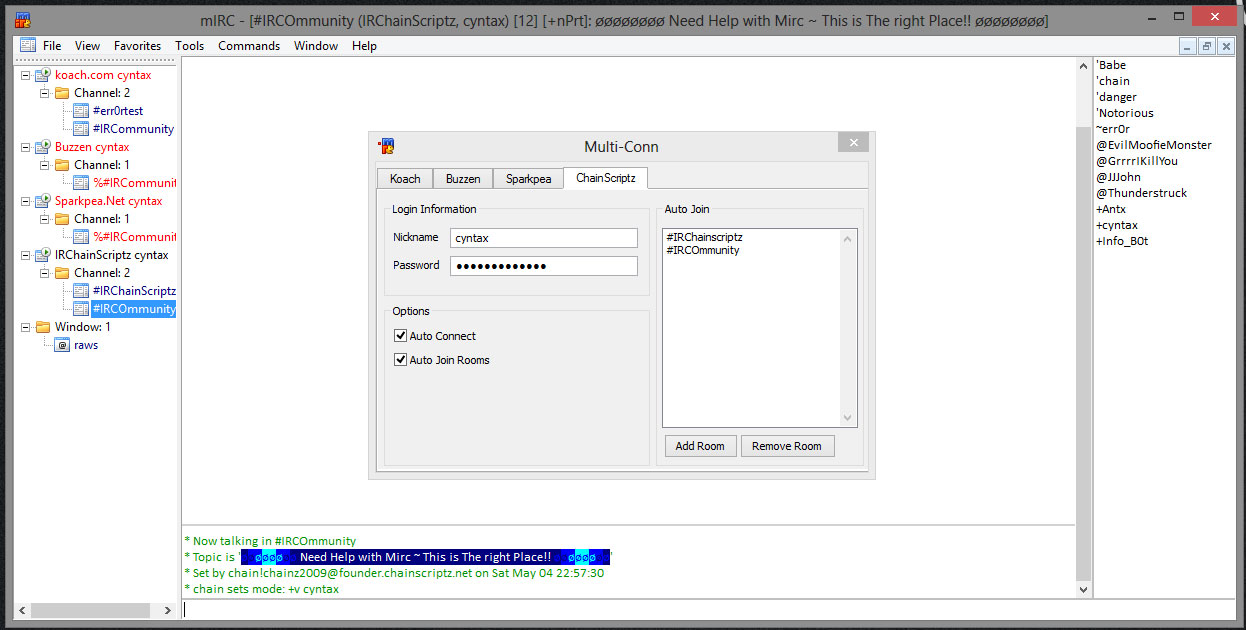
Task: Open the #IRChainScriptz channel icon in the tree
Action: (x=81, y=291)
